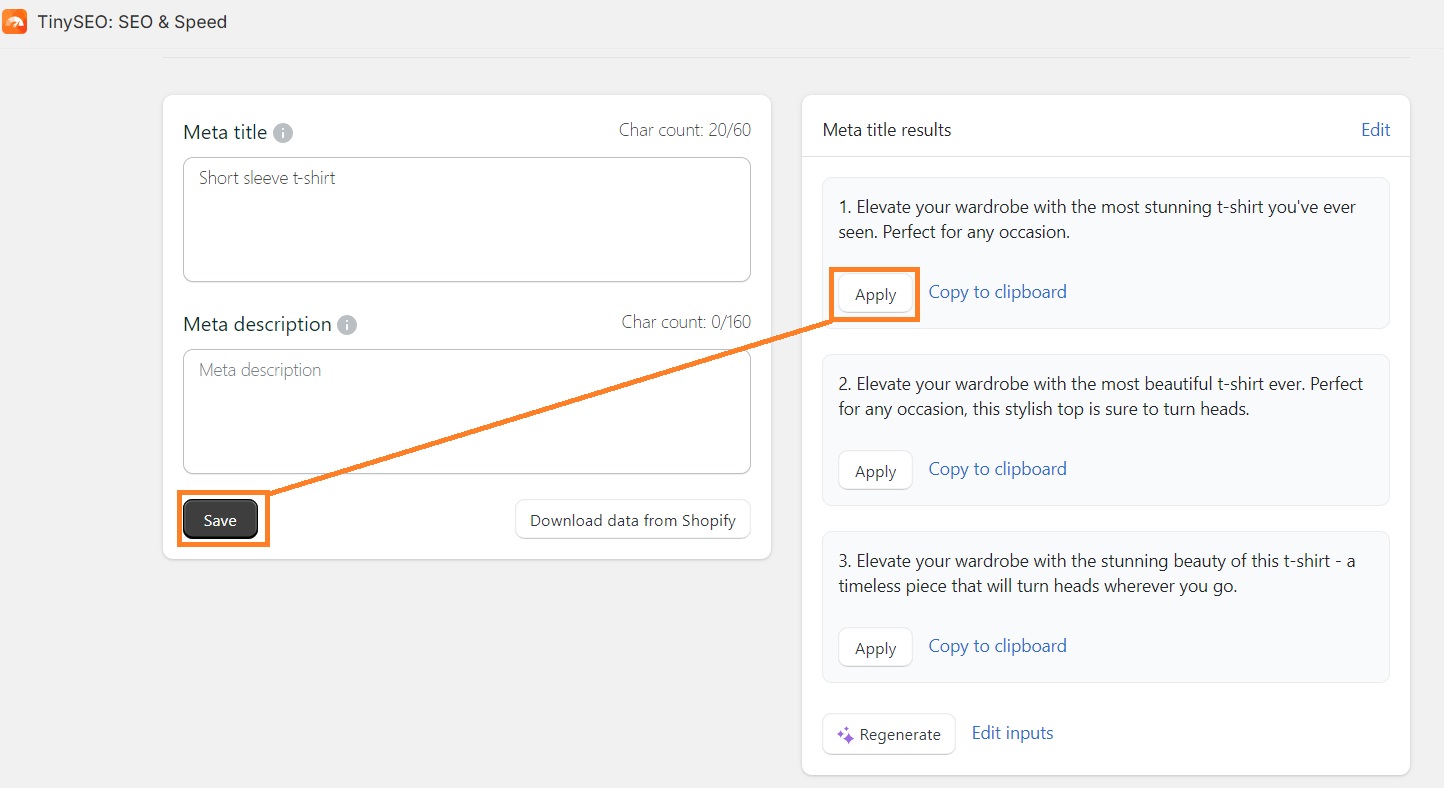Open the Meta title info tooltip icon

[x=284, y=131]
